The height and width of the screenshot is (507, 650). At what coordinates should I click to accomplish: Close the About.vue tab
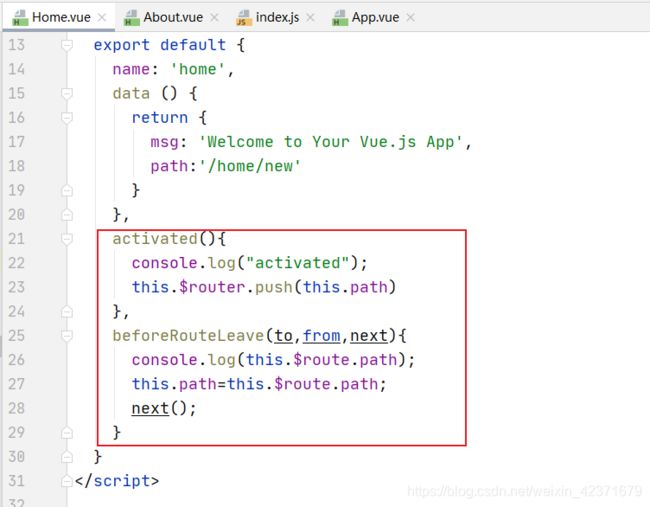(x=213, y=17)
